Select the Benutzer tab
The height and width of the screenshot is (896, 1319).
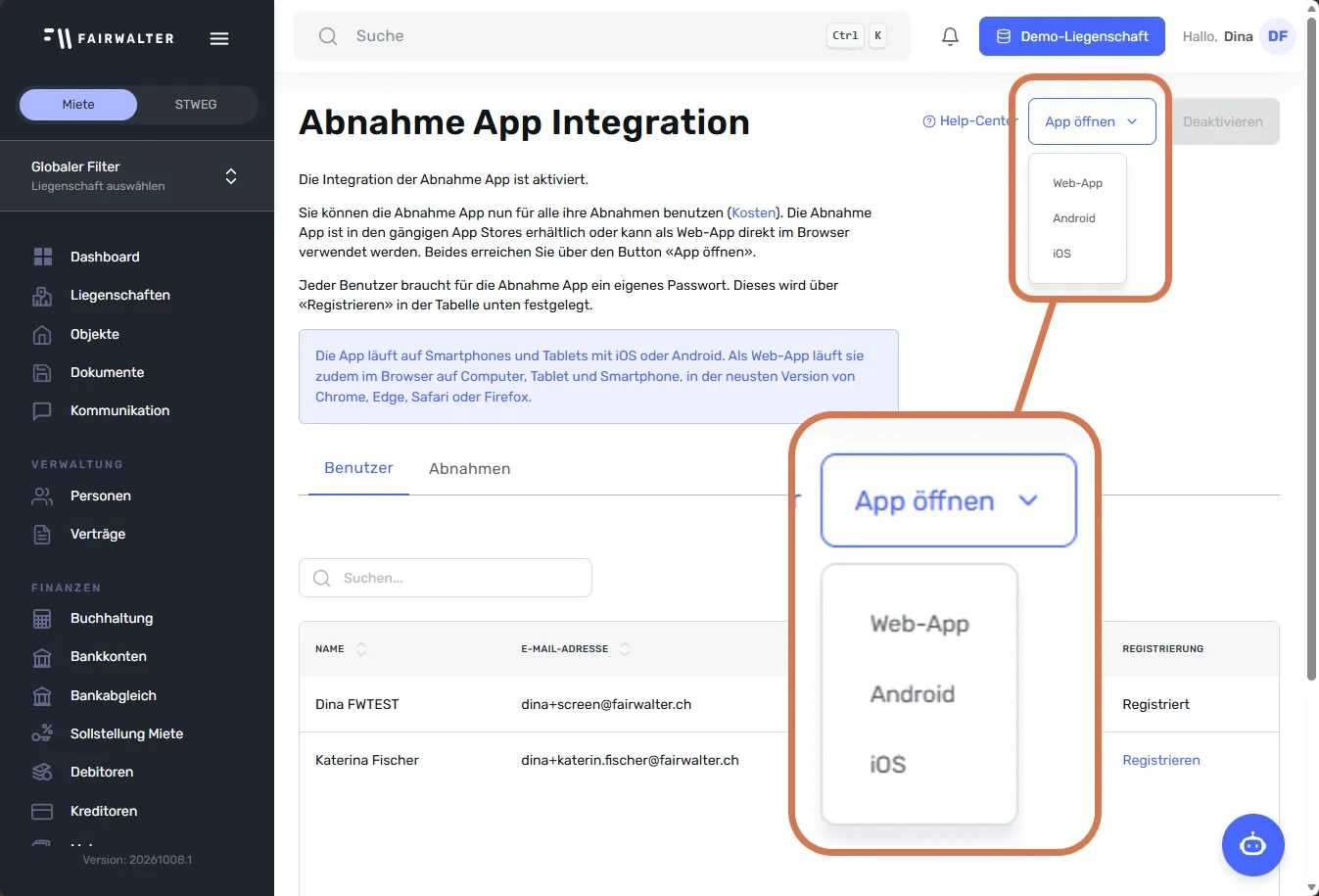pos(358,468)
